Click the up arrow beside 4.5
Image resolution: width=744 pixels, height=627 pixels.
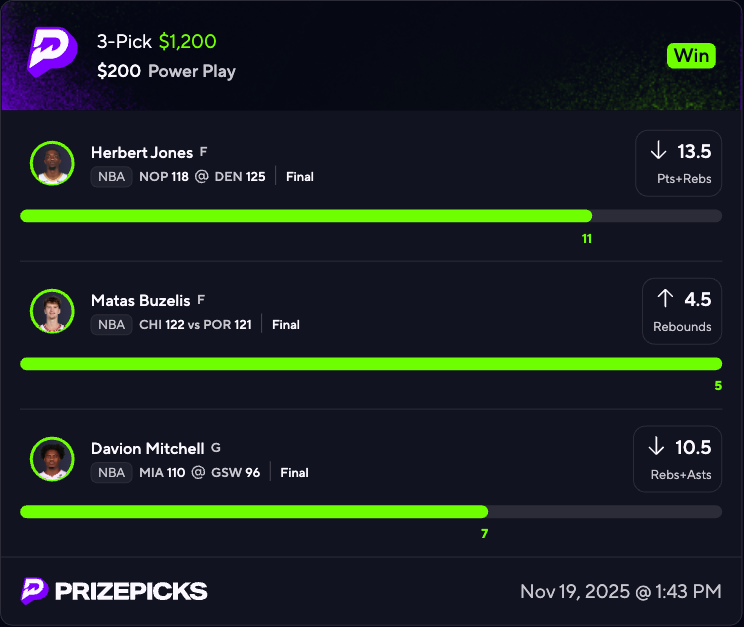665,299
